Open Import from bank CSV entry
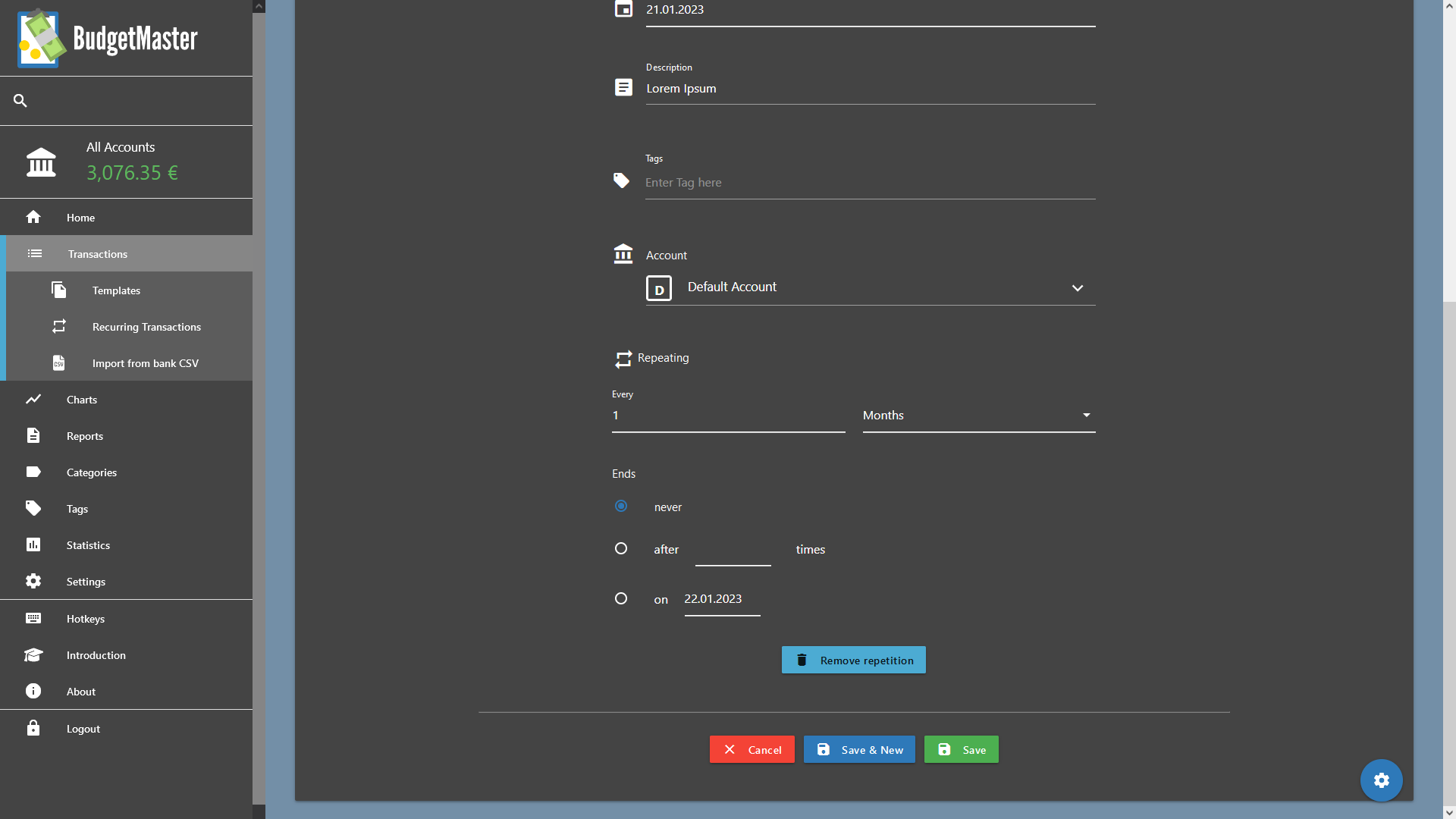 click(x=129, y=362)
